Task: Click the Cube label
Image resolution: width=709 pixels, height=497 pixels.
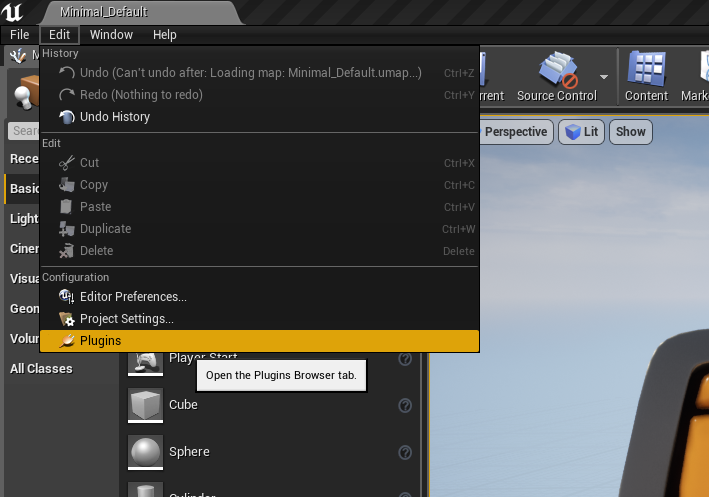Action: pyautogui.click(x=183, y=405)
